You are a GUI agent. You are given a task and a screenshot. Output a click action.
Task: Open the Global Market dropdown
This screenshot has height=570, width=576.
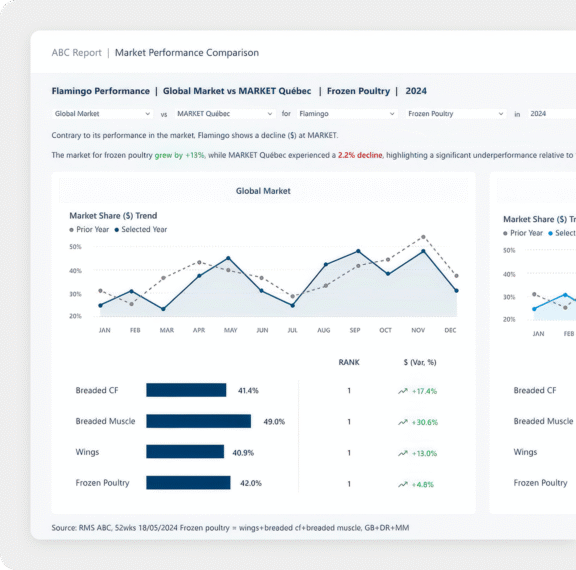pyautogui.click(x=102, y=114)
